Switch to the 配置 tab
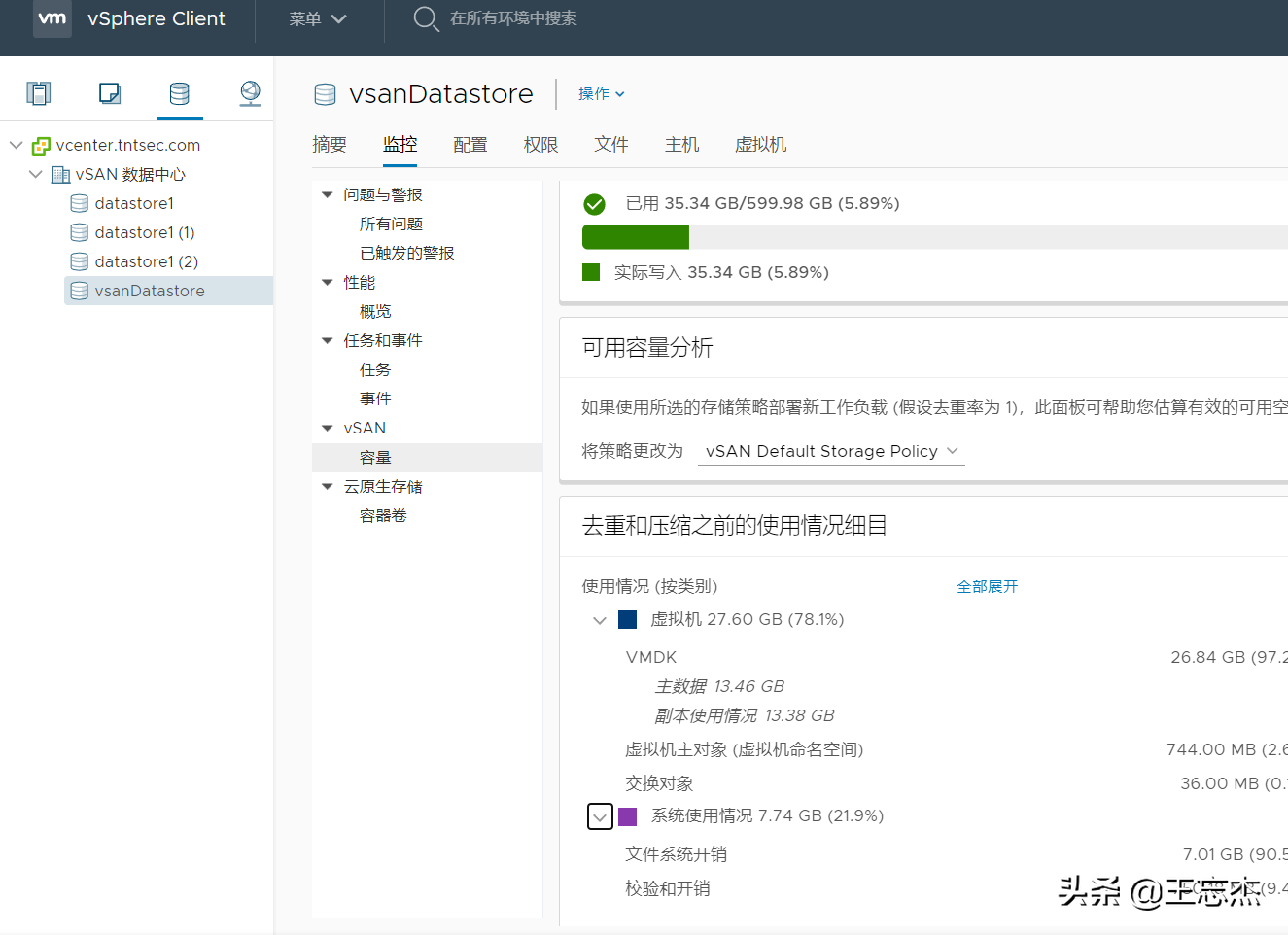The height and width of the screenshot is (935, 1288). [470, 145]
